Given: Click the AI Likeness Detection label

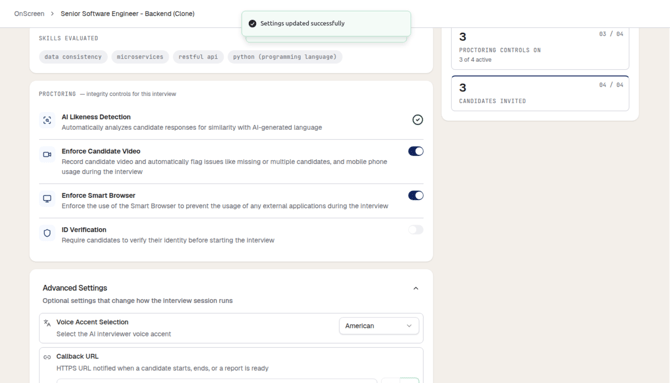Looking at the screenshot, I should click(96, 117).
